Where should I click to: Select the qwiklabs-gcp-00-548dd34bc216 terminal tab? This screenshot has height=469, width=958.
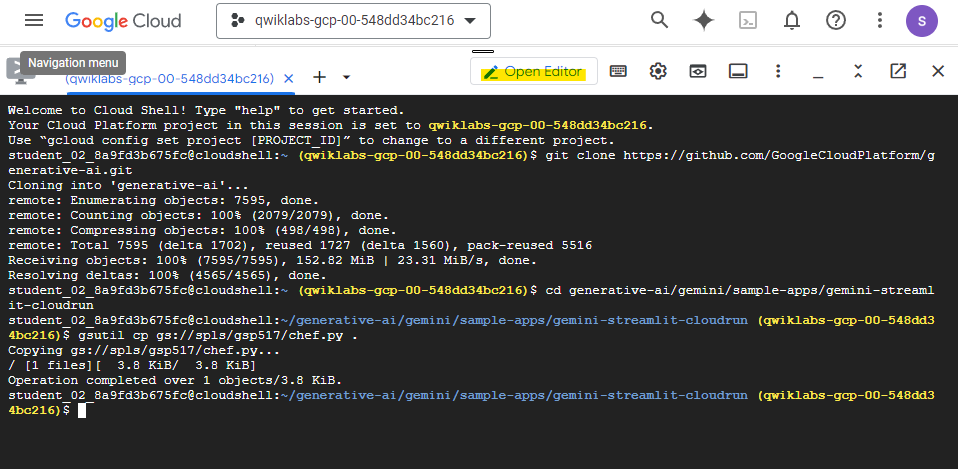coord(170,79)
